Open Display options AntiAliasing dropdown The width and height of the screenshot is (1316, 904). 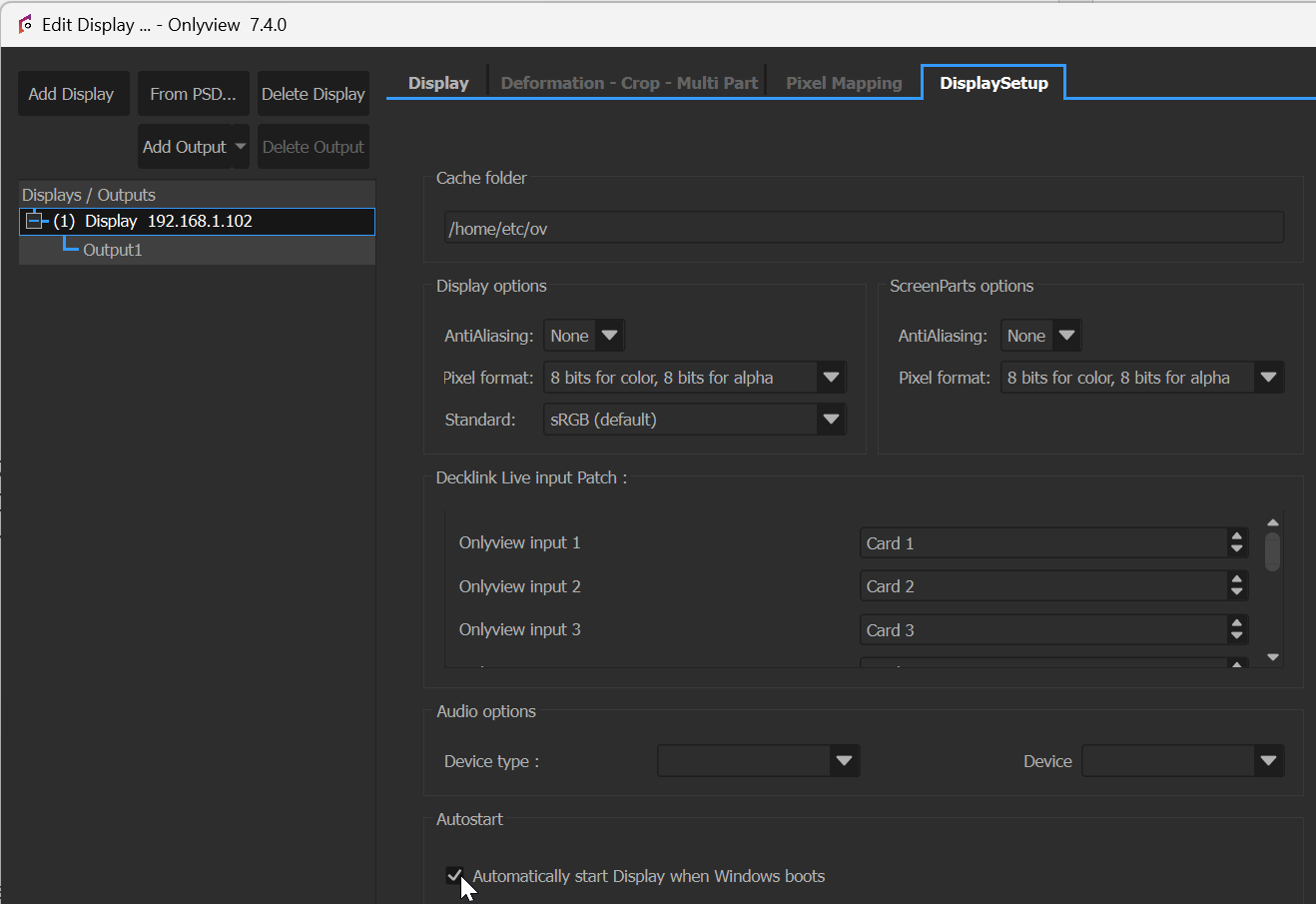(x=584, y=336)
